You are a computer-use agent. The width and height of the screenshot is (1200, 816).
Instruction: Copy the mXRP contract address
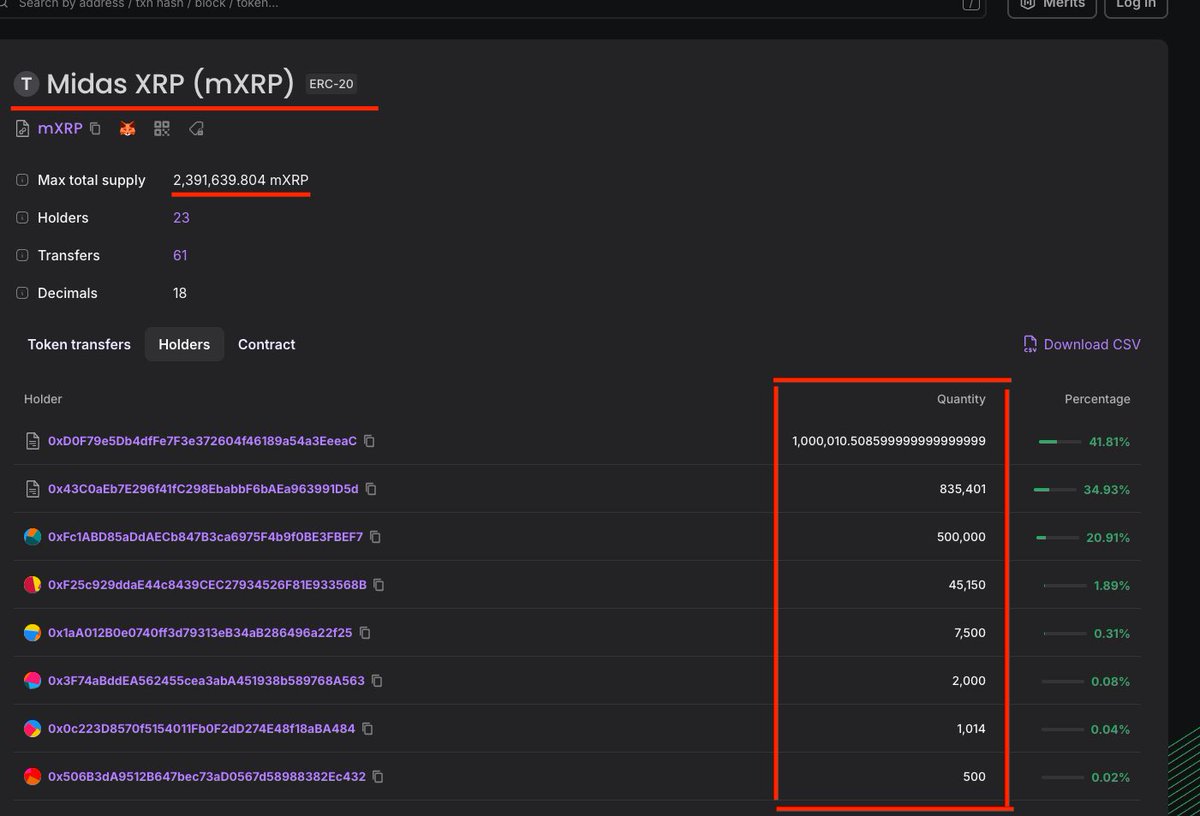coord(95,128)
